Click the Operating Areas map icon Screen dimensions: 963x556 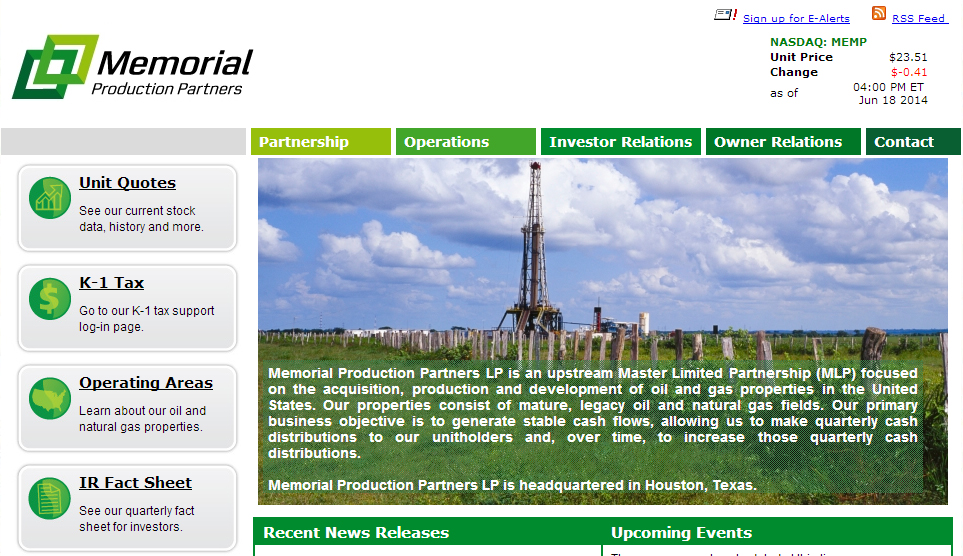click(48, 397)
